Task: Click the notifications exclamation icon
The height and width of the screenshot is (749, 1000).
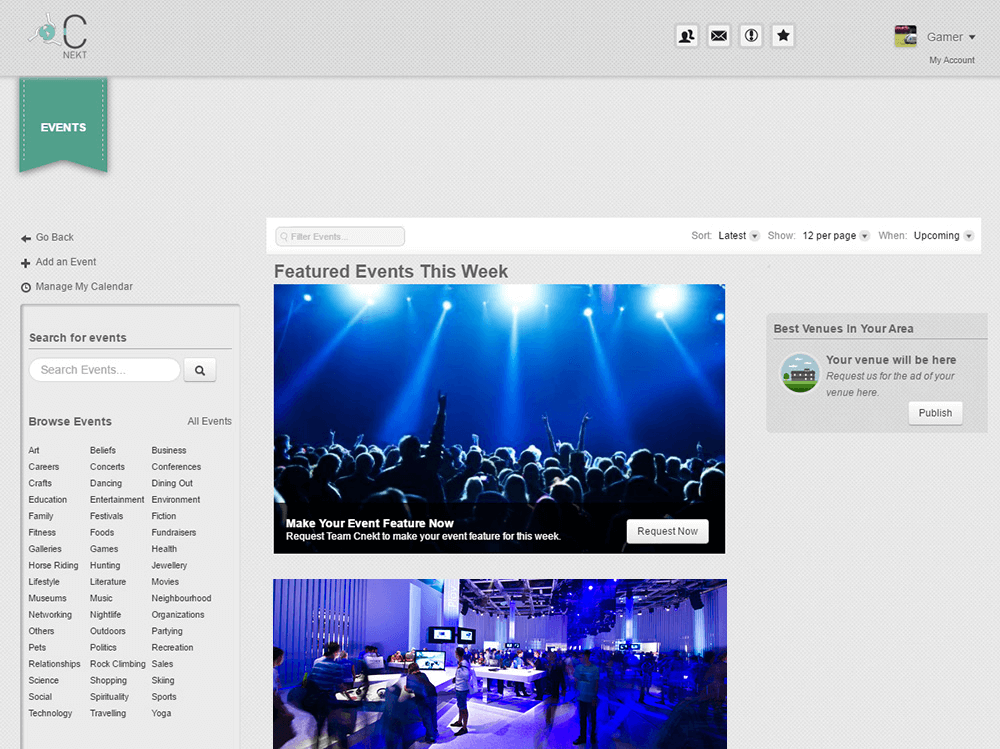Action: 750,35
